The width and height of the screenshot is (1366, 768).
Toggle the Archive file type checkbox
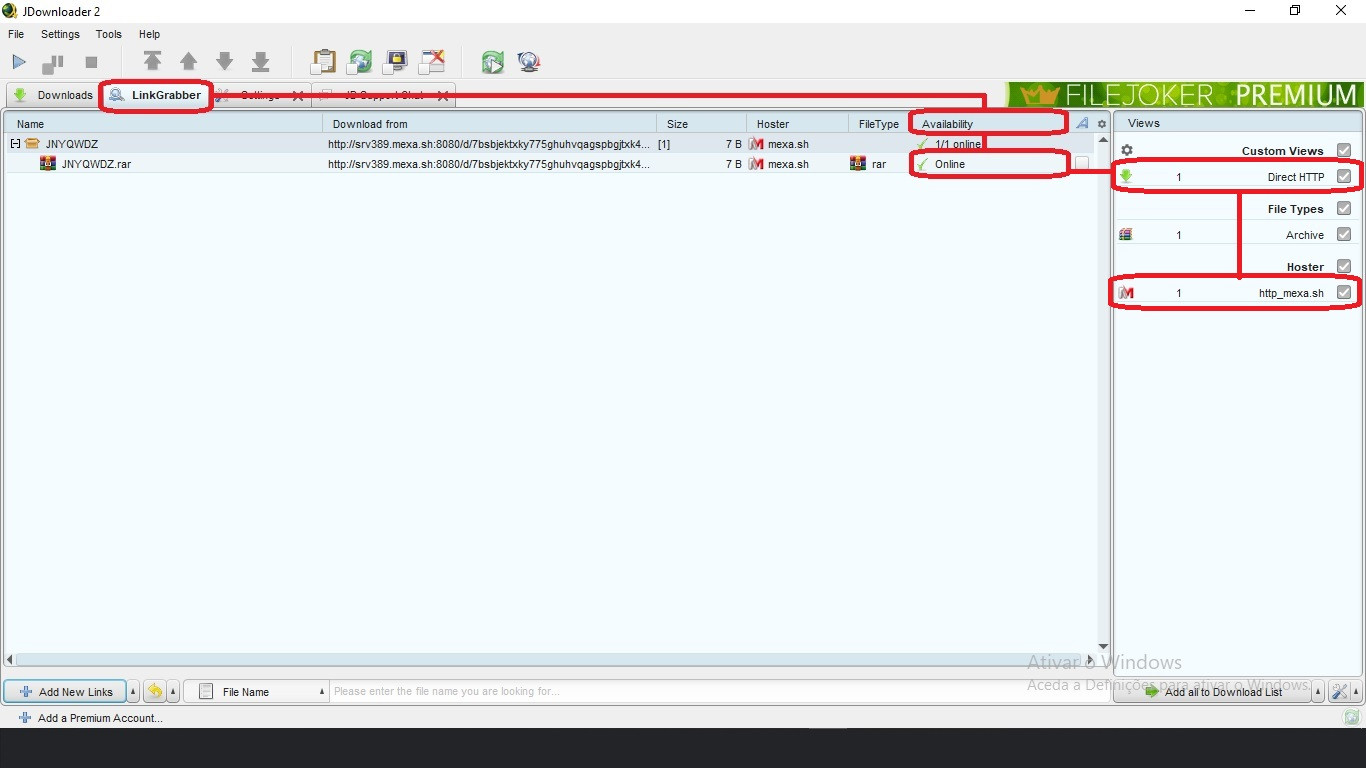(x=1344, y=234)
